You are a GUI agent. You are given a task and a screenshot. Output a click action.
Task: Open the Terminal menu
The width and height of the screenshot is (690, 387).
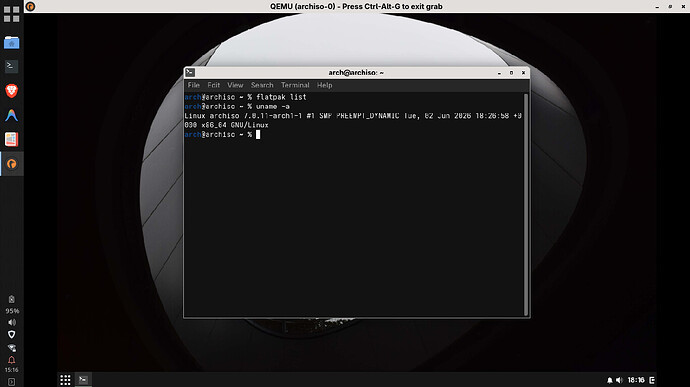295,85
